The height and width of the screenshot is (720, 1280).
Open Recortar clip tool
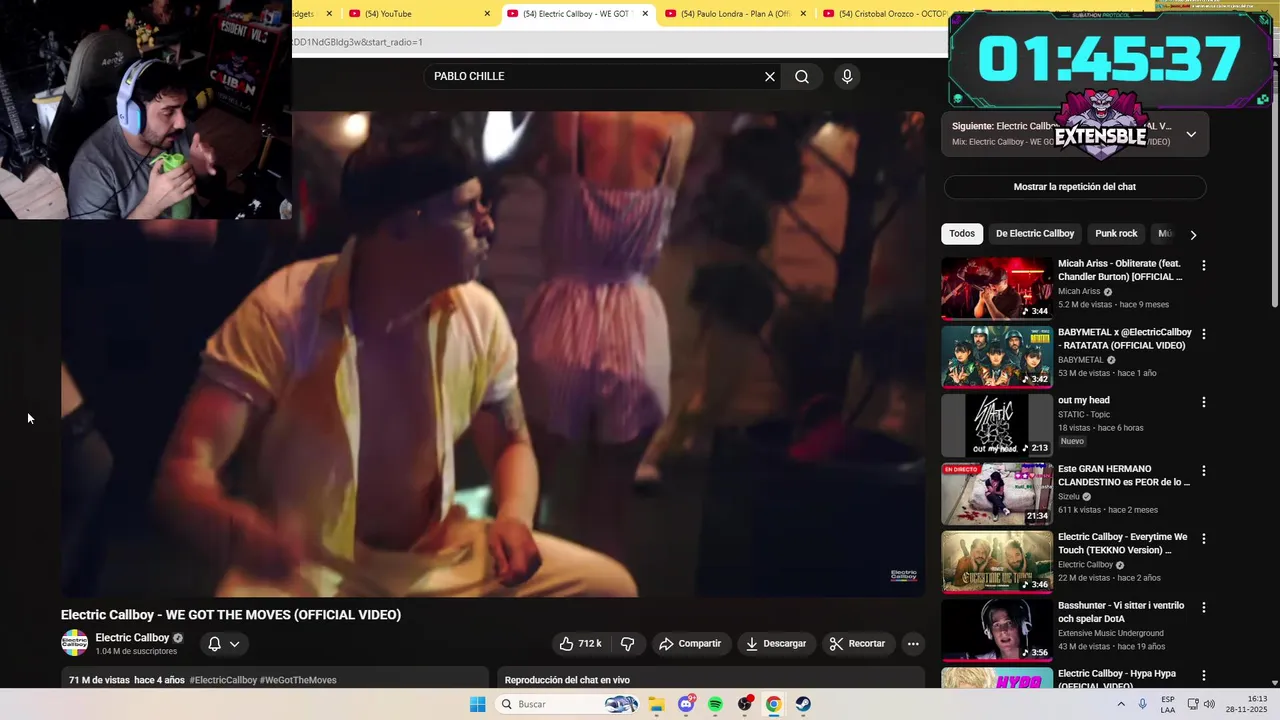[x=858, y=644]
